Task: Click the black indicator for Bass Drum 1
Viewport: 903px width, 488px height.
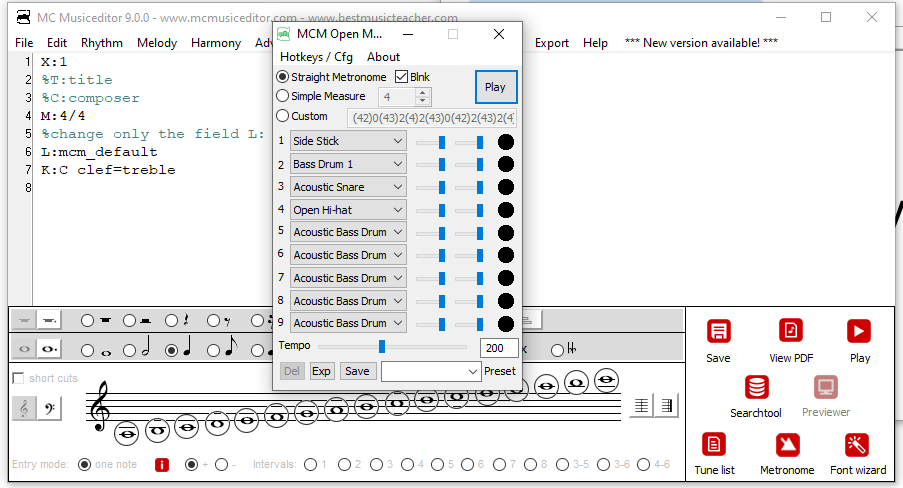Action: 506,164
